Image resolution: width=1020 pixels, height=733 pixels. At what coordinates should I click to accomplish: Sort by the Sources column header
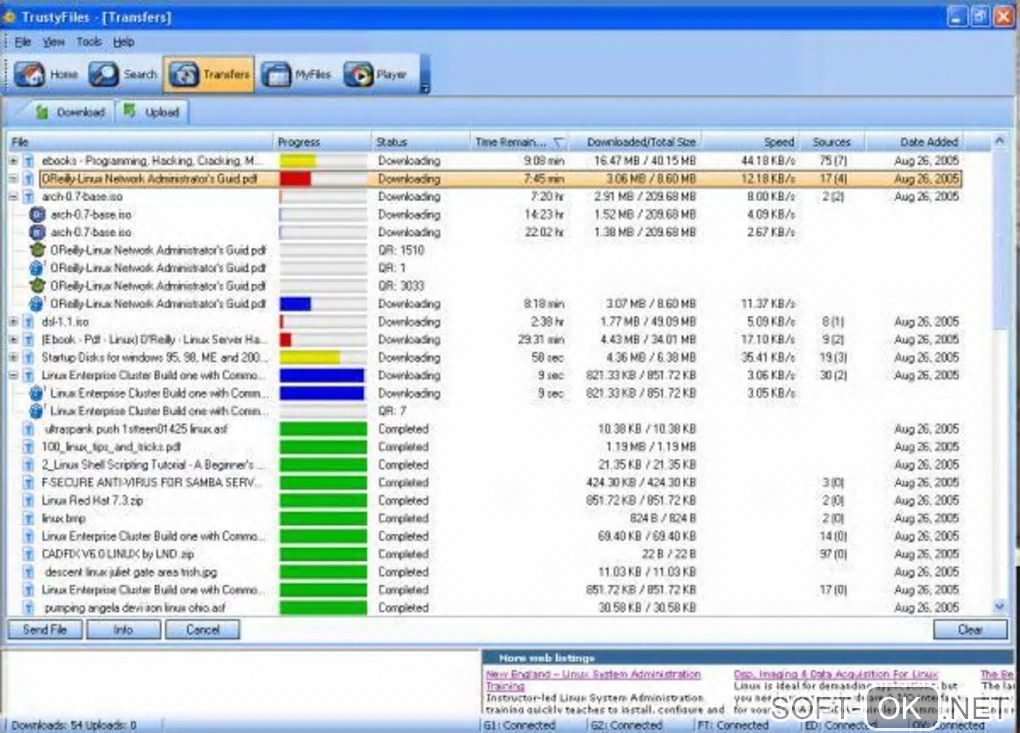832,142
